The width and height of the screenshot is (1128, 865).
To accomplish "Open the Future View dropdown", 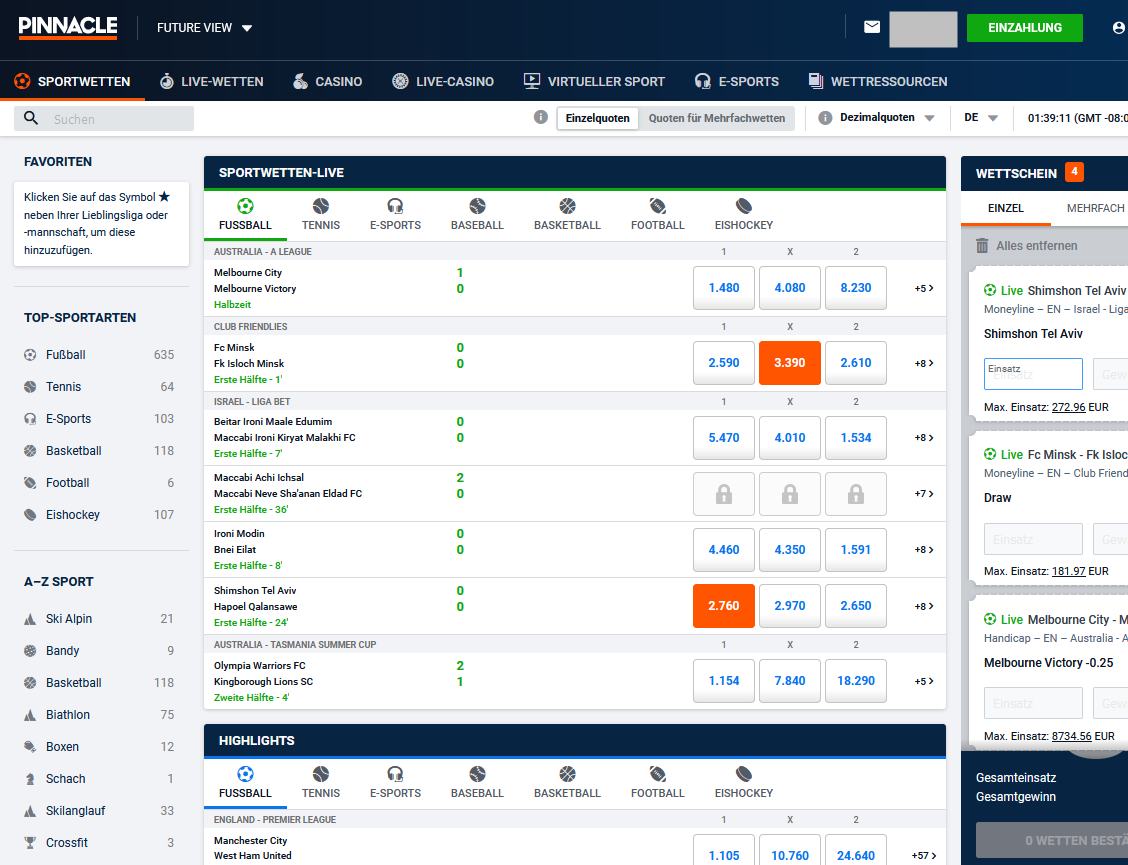I will point(205,28).
